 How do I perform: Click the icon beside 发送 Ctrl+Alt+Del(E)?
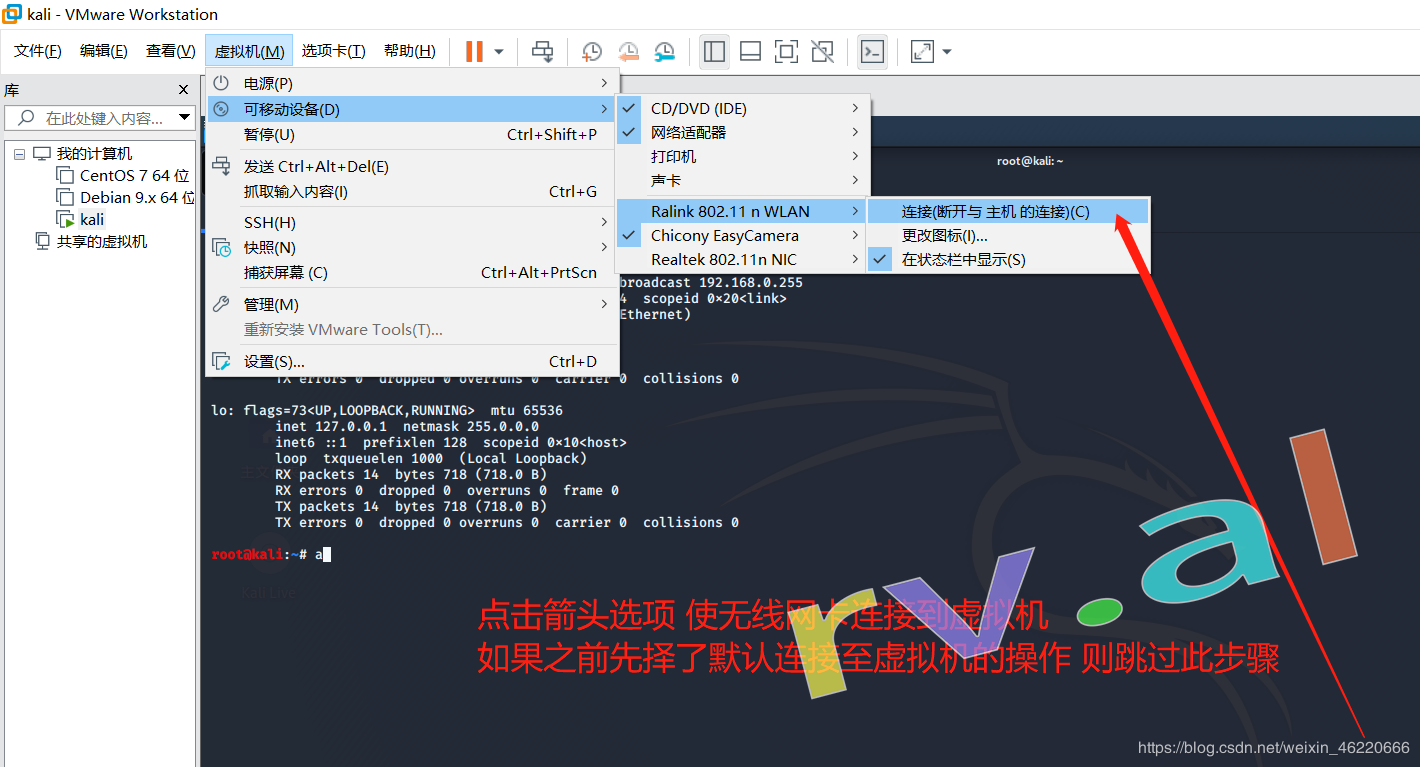[x=221, y=167]
